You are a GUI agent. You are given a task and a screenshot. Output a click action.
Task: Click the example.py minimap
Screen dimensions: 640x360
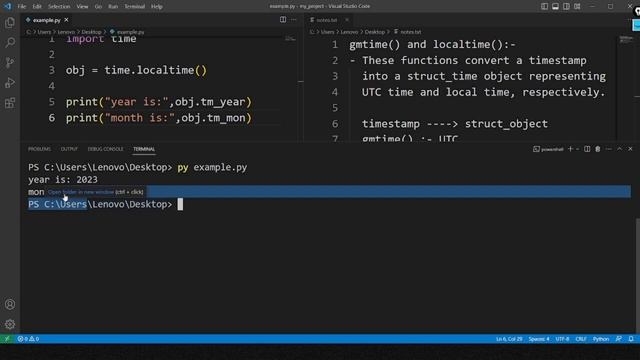pos(290,39)
